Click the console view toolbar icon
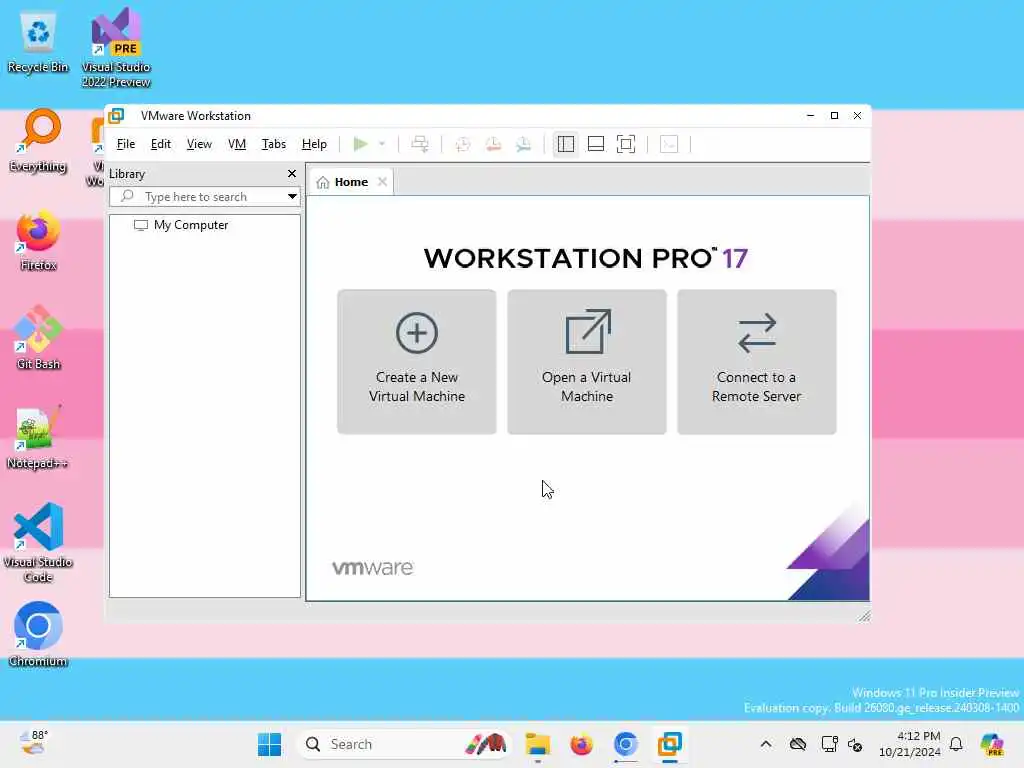This screenshot has height=768, width=1024. (x=669, y=144)
